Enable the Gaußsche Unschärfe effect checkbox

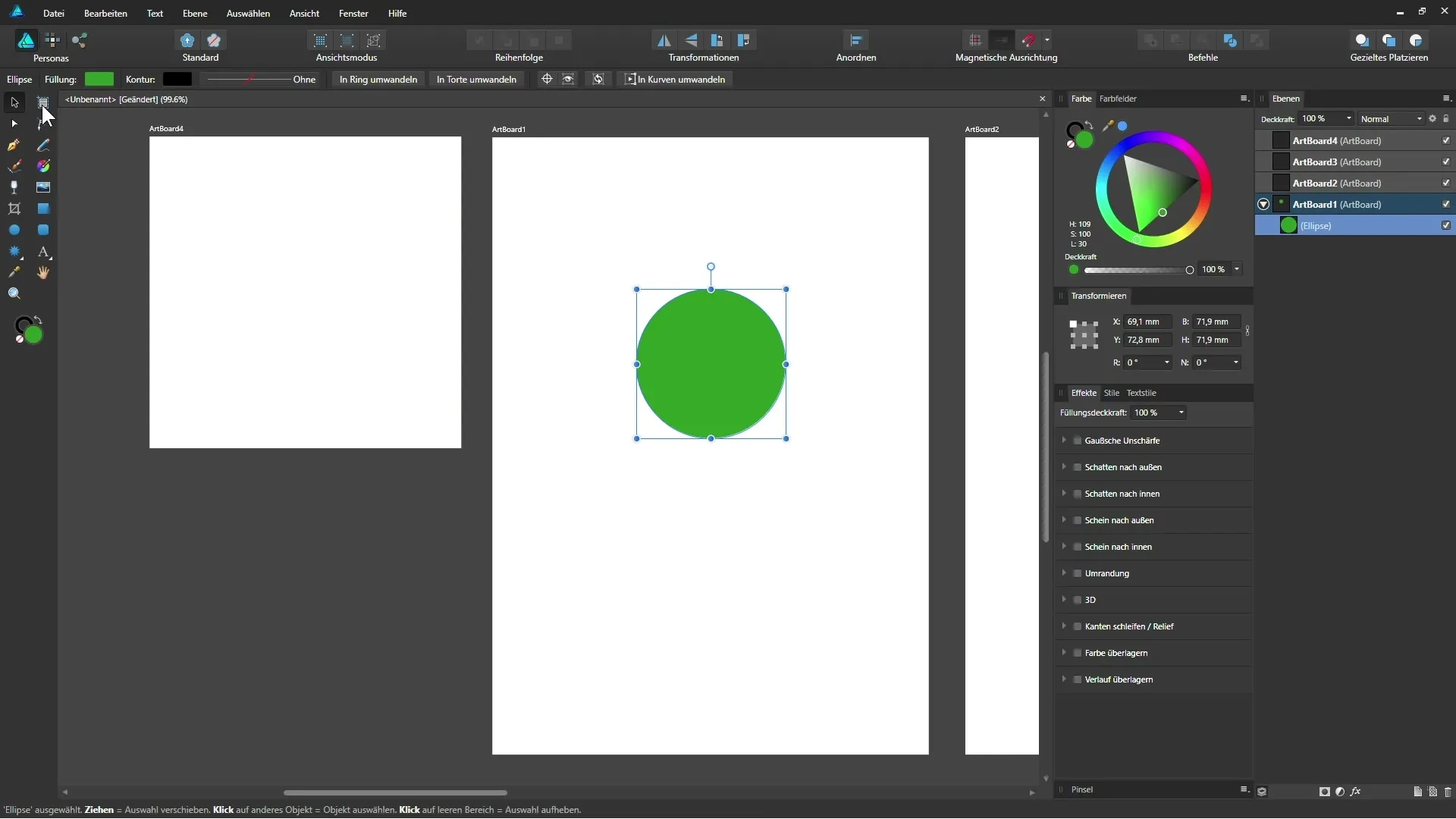point(1077,441)
